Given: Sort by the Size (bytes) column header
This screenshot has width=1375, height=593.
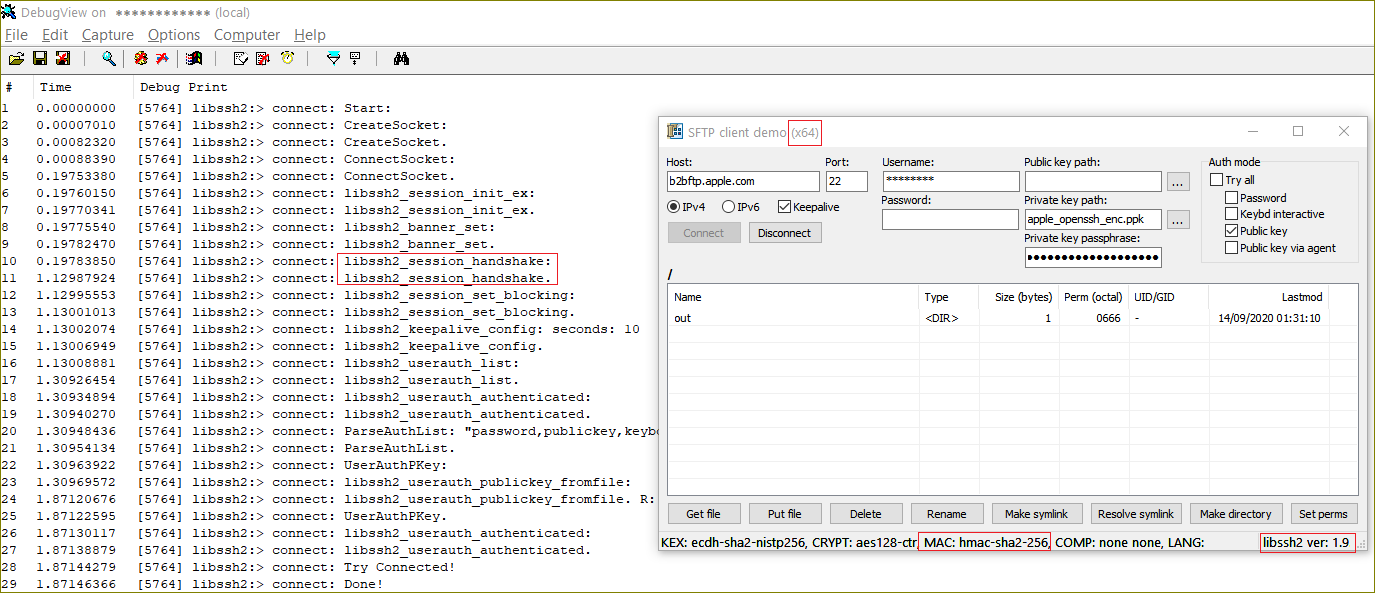Looking at the screenshot, I should [1019, 297].
